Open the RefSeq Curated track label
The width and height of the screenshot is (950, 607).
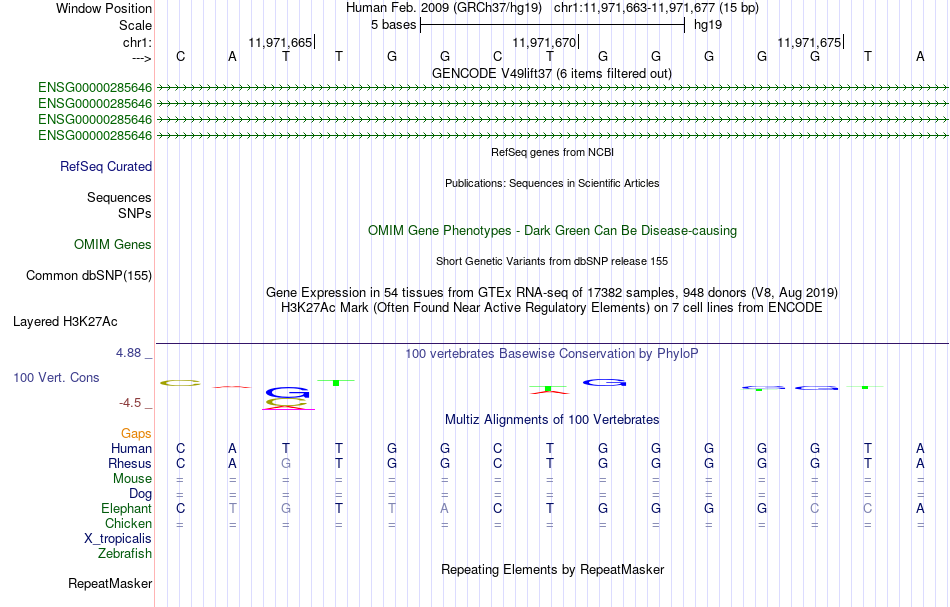[106, 166]
